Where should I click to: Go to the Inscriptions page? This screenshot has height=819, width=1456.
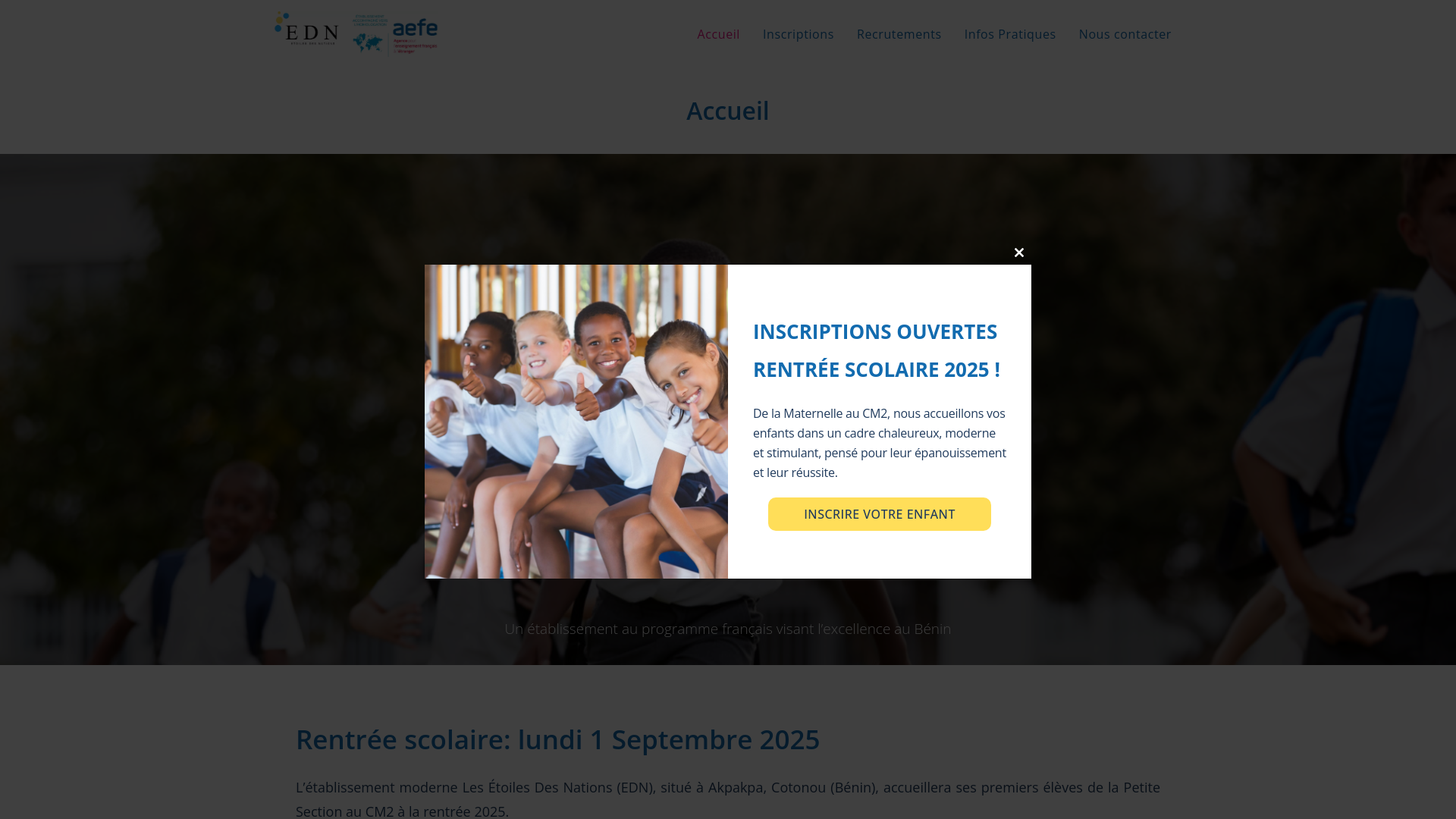click(798, 34)
